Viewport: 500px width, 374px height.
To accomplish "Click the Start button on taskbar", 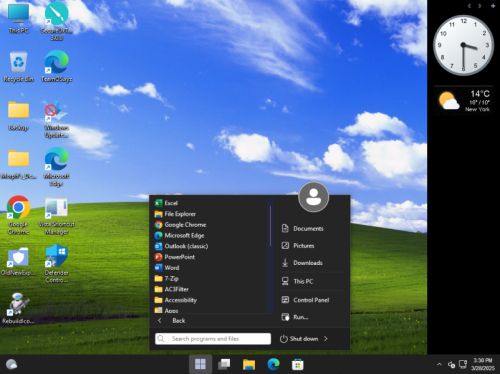I will [200, 364].
